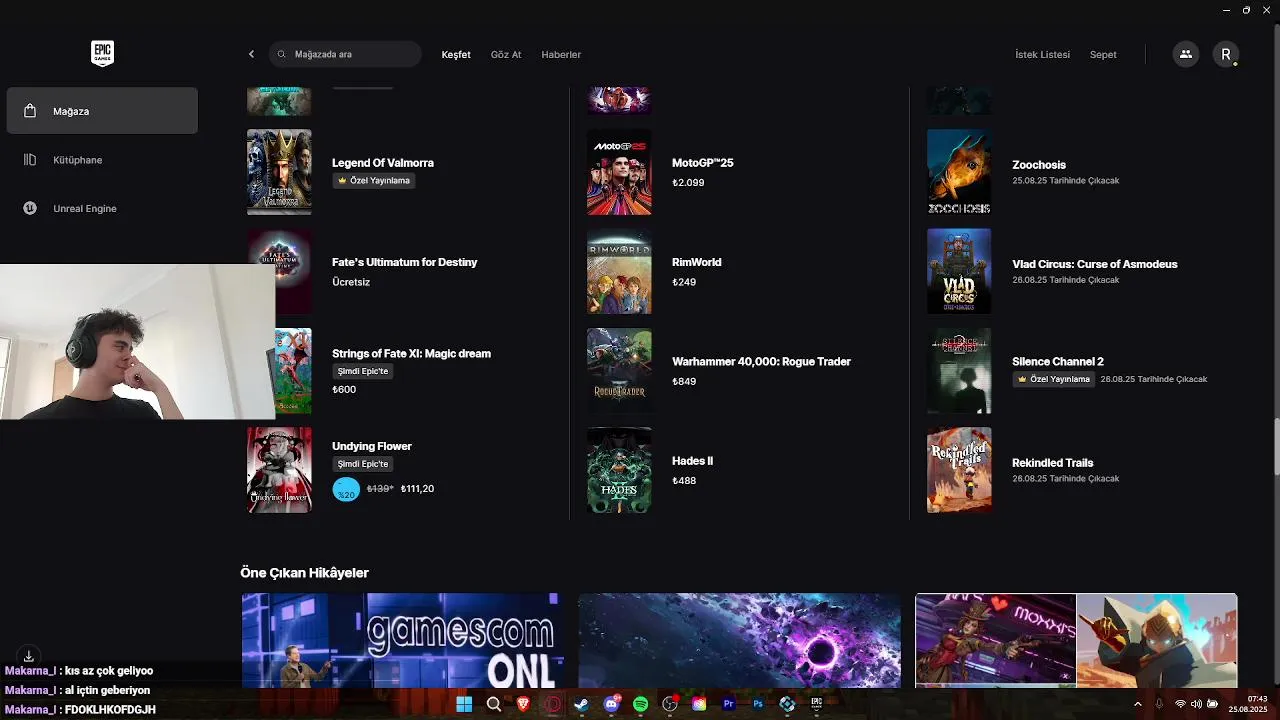This screenshot has height=720, width=1280.
Task: Open the Mağaza store section
Action: [x=102, y=111]
